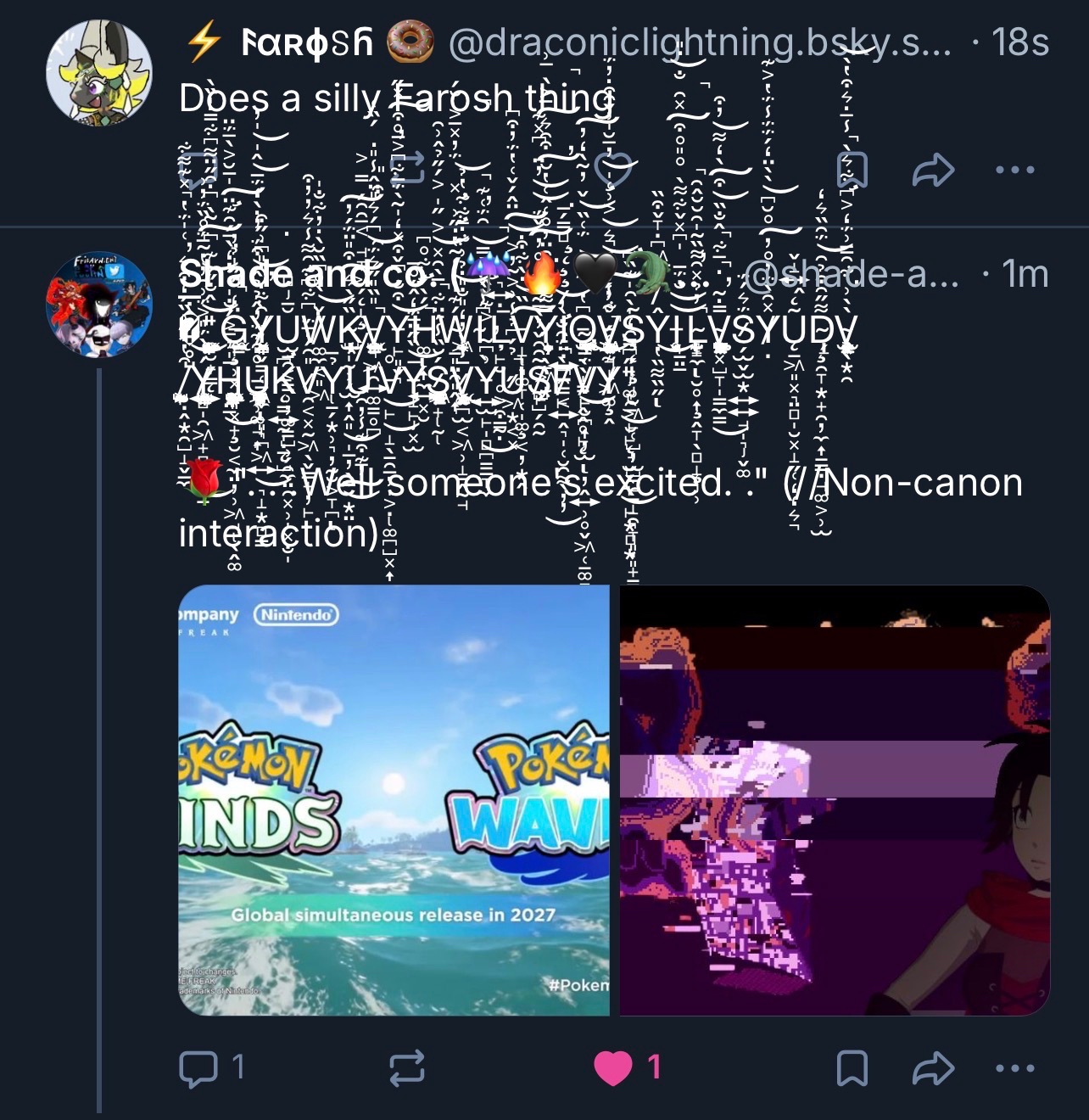Bookmark the Farosh post
The width and height of the screenshot is (1089, 1120).
point(852,170)
